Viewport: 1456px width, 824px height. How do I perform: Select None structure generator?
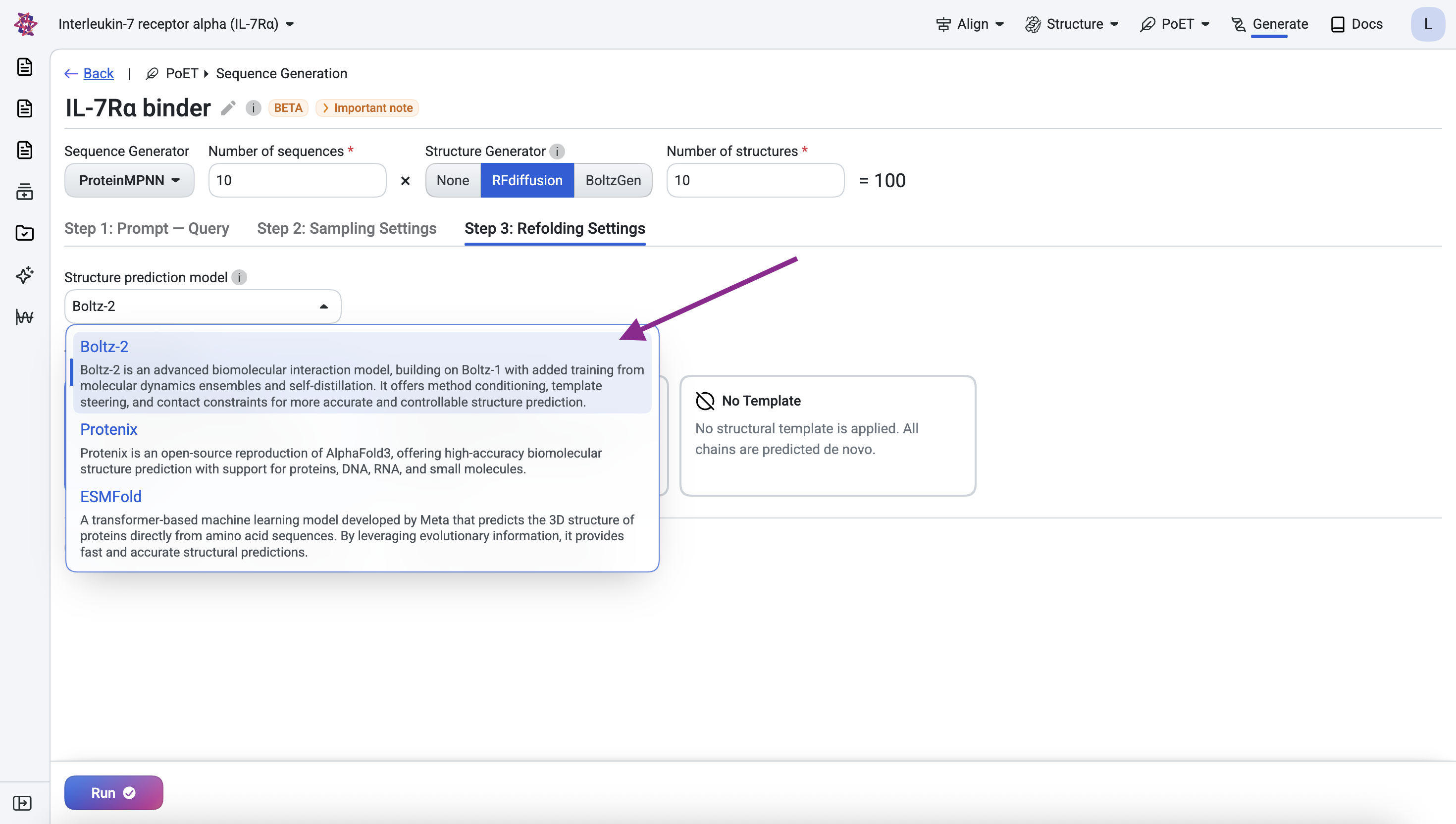(x=453, y=181)
